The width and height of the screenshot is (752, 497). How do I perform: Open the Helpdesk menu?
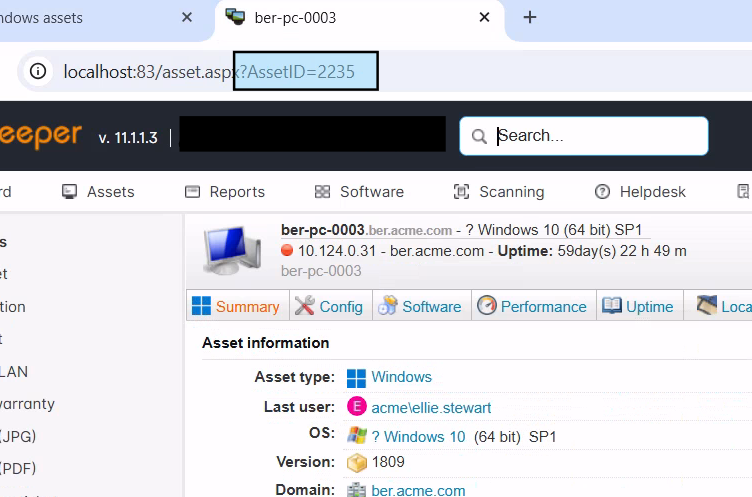pyautogui.click(x=640, y=192)
